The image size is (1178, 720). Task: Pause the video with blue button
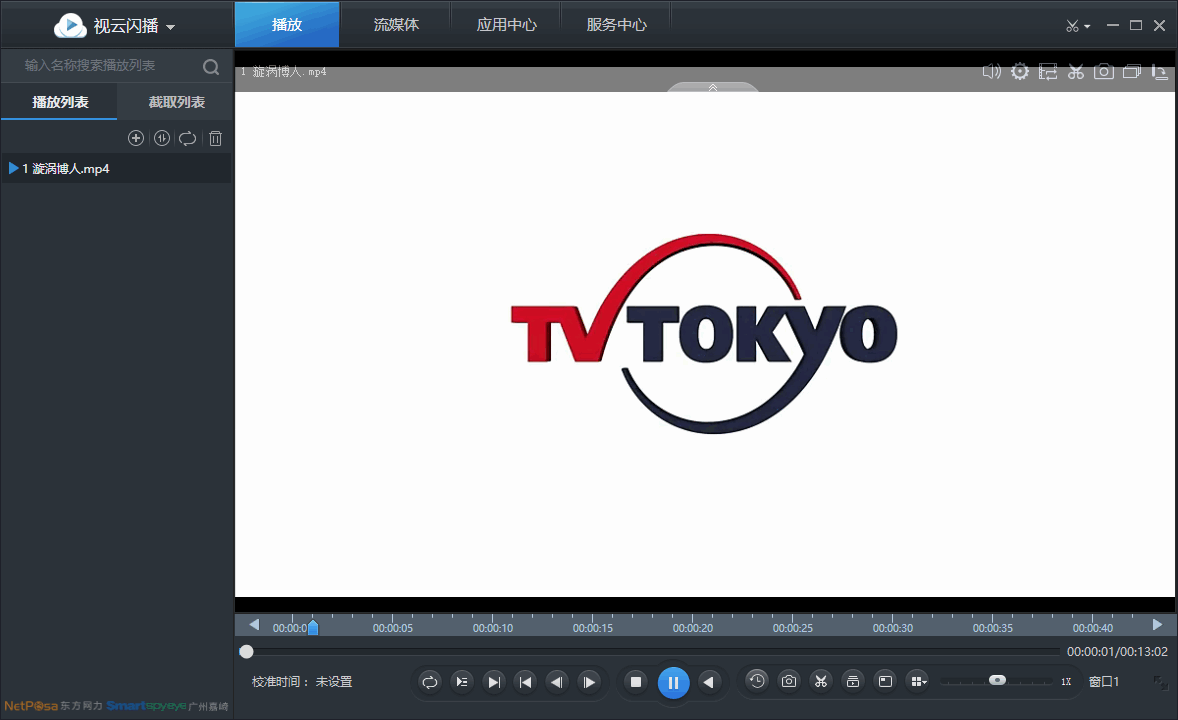[x=673, y=682]
